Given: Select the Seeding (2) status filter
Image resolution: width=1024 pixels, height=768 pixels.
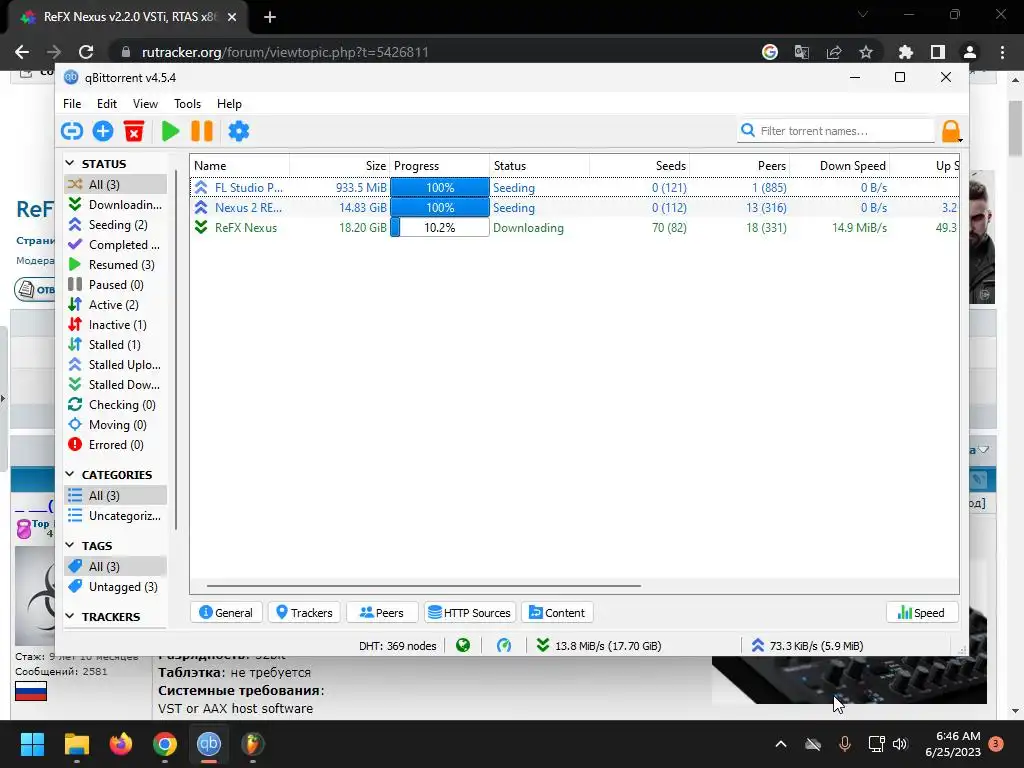Looking at the screenshot, I should click(x=116, y=225).
